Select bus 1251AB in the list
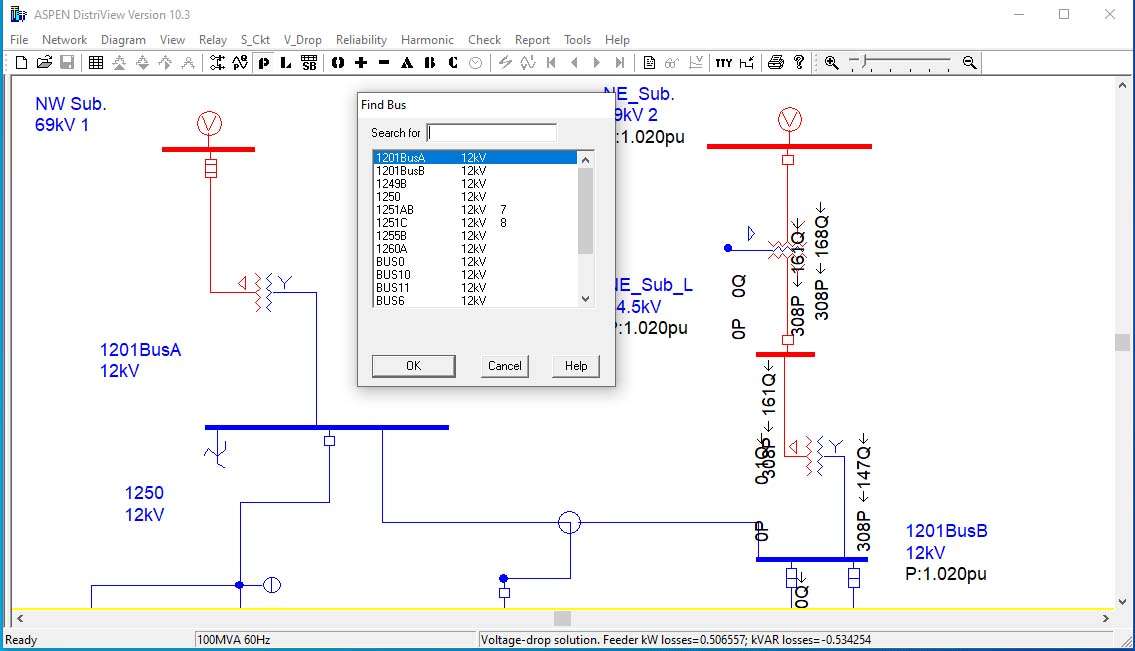 click(395, 210)
